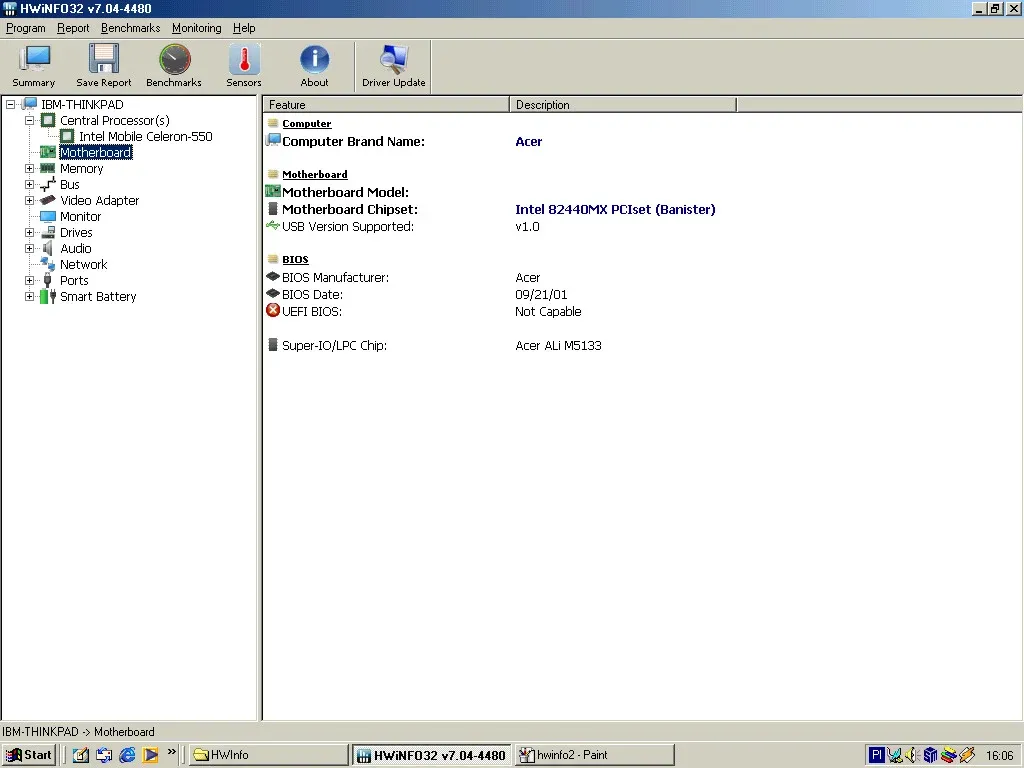Expand the Smart Battery tree node

29,296
